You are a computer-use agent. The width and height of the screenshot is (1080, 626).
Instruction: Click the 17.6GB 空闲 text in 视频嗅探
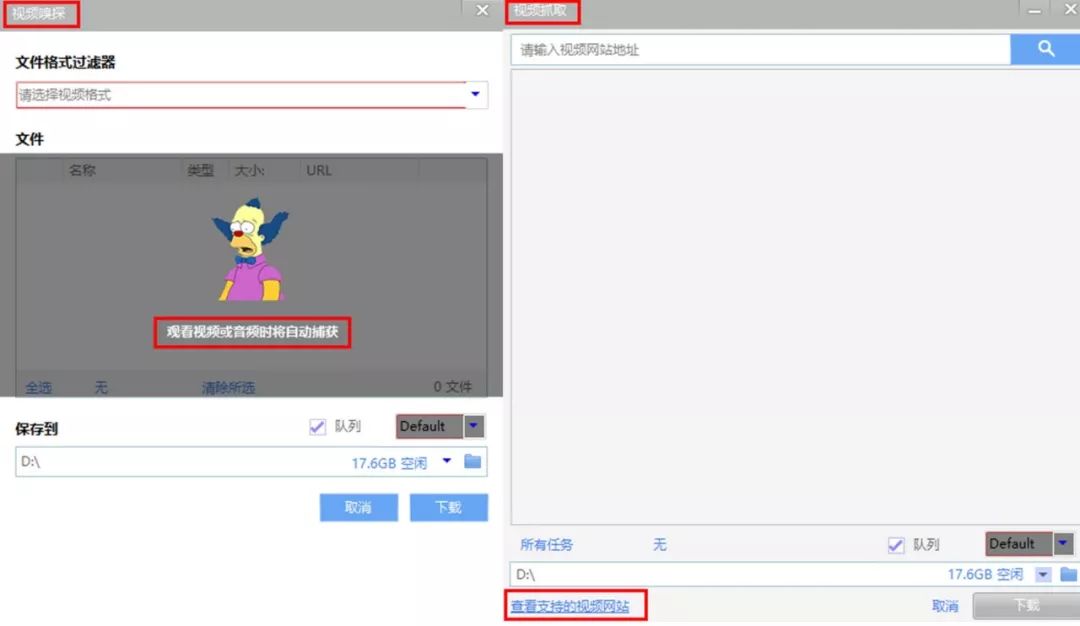pyautogui.click(x=389, y=463)
